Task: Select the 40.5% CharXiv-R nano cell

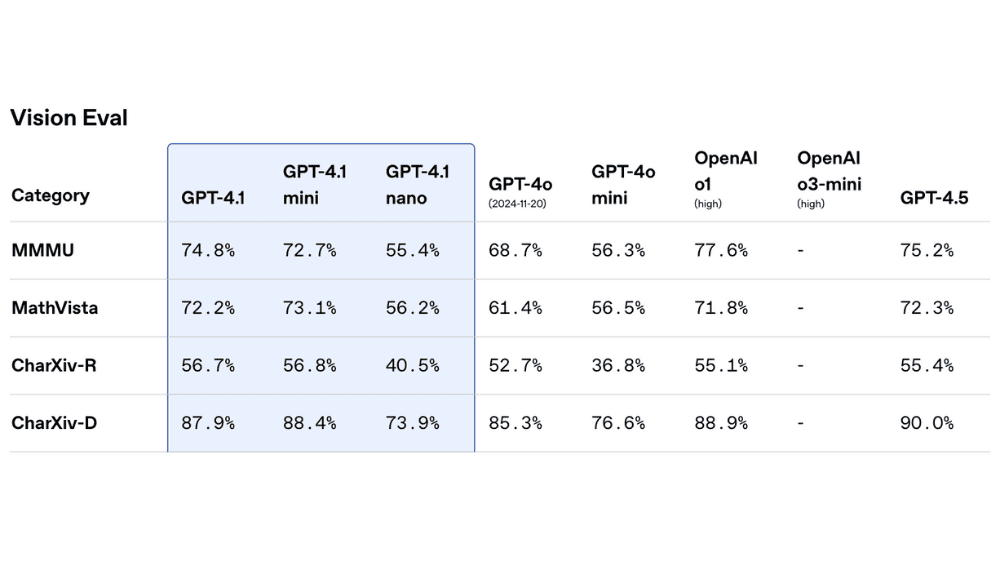Action: pyautogui.click(x=413, y=365)
